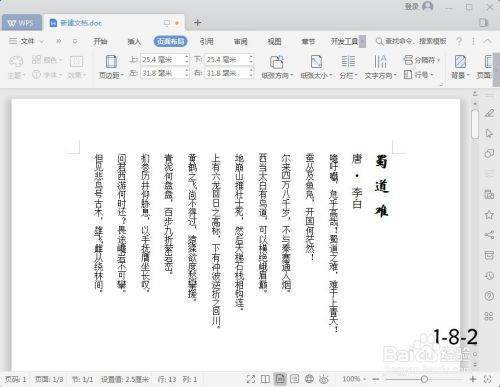Click the poem title 蜀道难
Image resolution: width=500 pixels, height=387 pixels.
pos(382,185)
